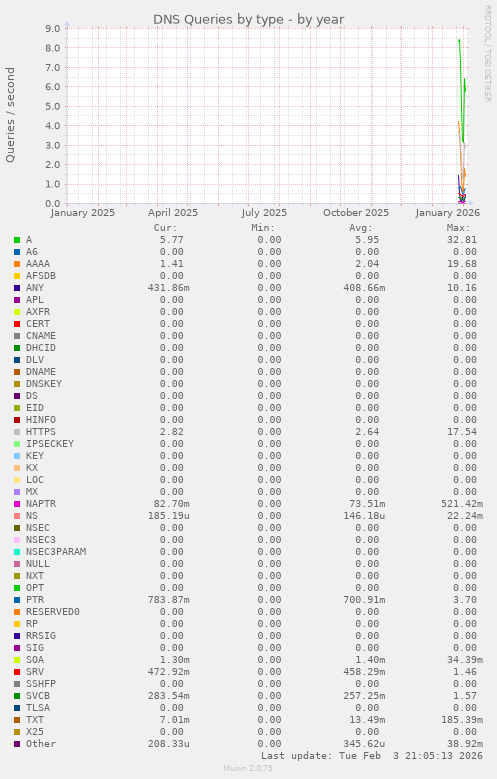Click the HTTPS current value 2.82
Screen dimensions: 497x779
click(x=171, y=432)
